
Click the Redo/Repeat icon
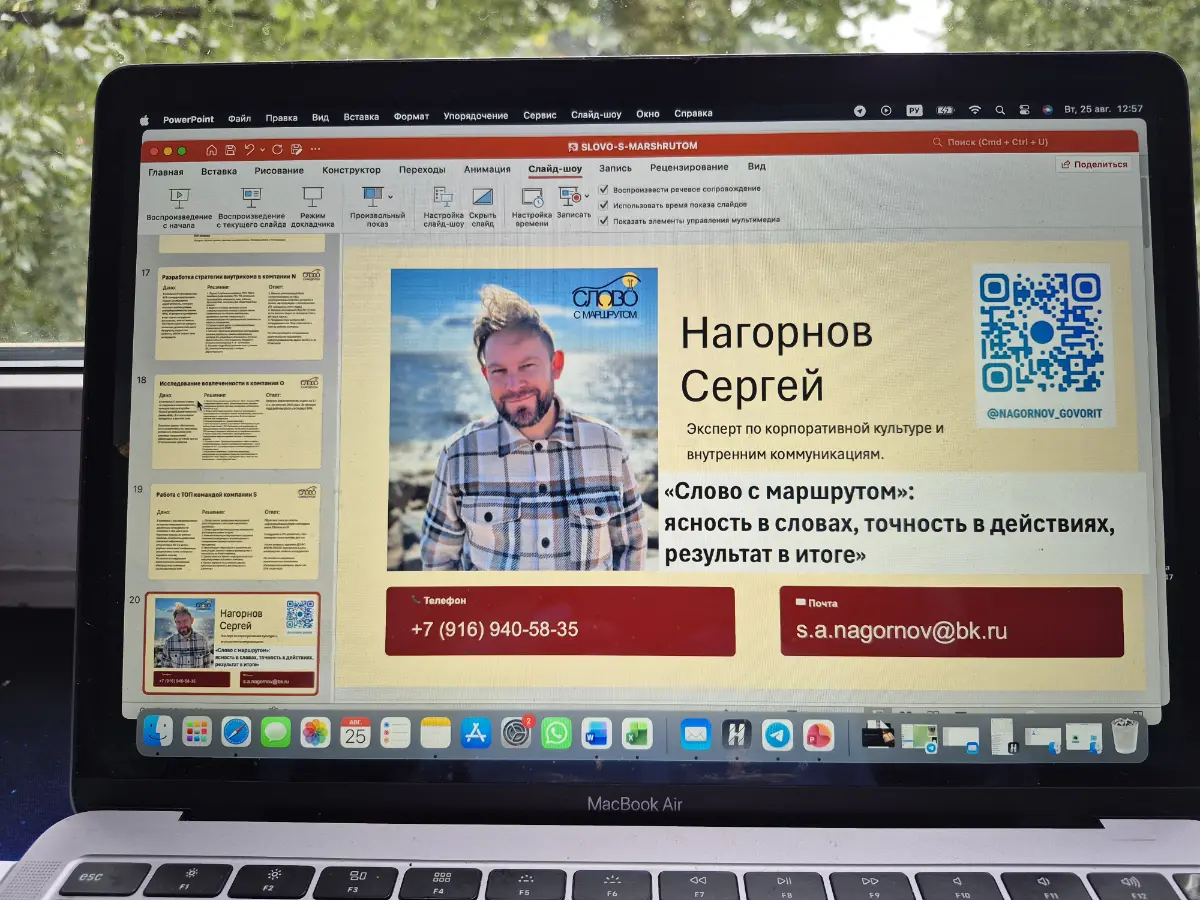click(277, 149)
